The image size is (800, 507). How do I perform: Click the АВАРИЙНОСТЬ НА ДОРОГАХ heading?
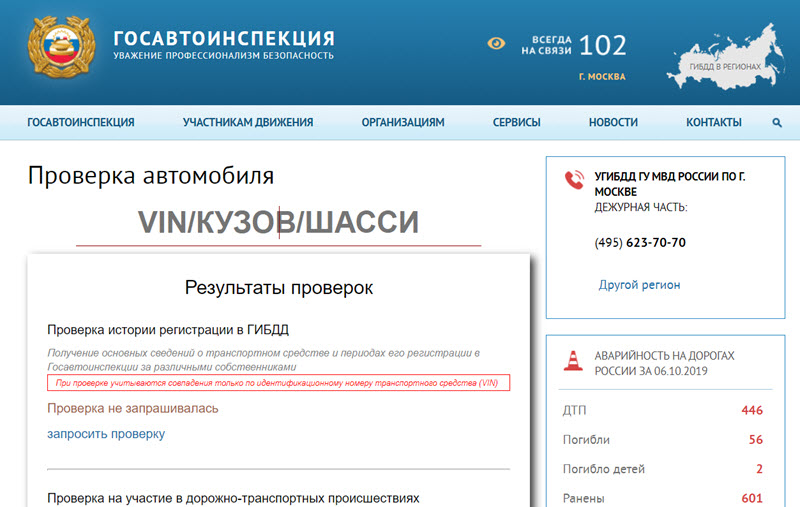pyautogui.click(x=664, y=363)
